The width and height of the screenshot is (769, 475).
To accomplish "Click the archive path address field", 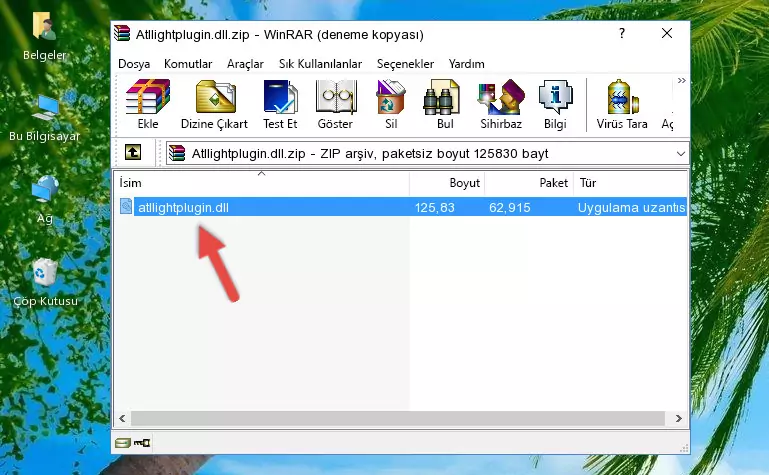I will (427, 154).
